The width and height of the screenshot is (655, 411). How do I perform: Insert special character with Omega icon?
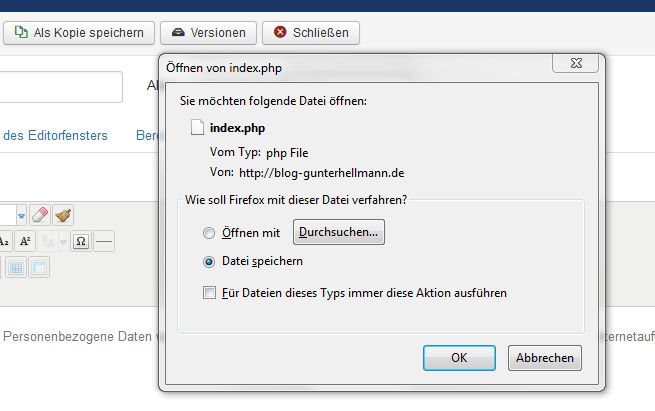pos(81,241)
